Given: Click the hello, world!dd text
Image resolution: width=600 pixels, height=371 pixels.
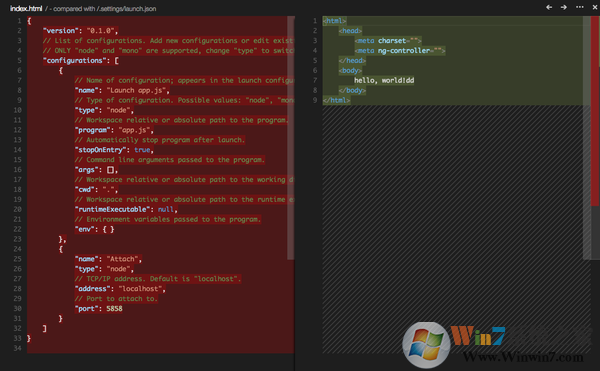Looking at the screenshot, I should pos(384,80).
